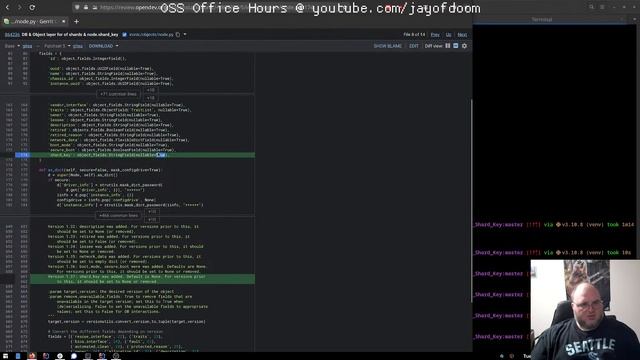Click the lock icon in the address bar
The image size is (640, 360).
[x=86, y=7]
